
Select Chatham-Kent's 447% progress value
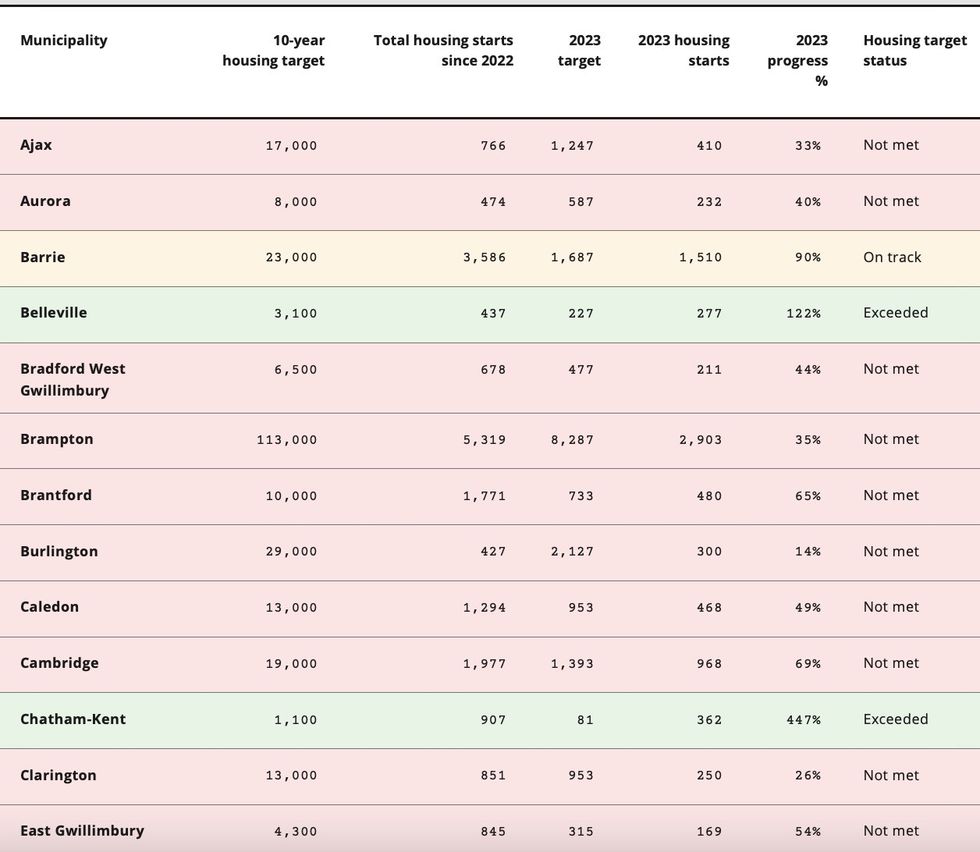point(803,720)
